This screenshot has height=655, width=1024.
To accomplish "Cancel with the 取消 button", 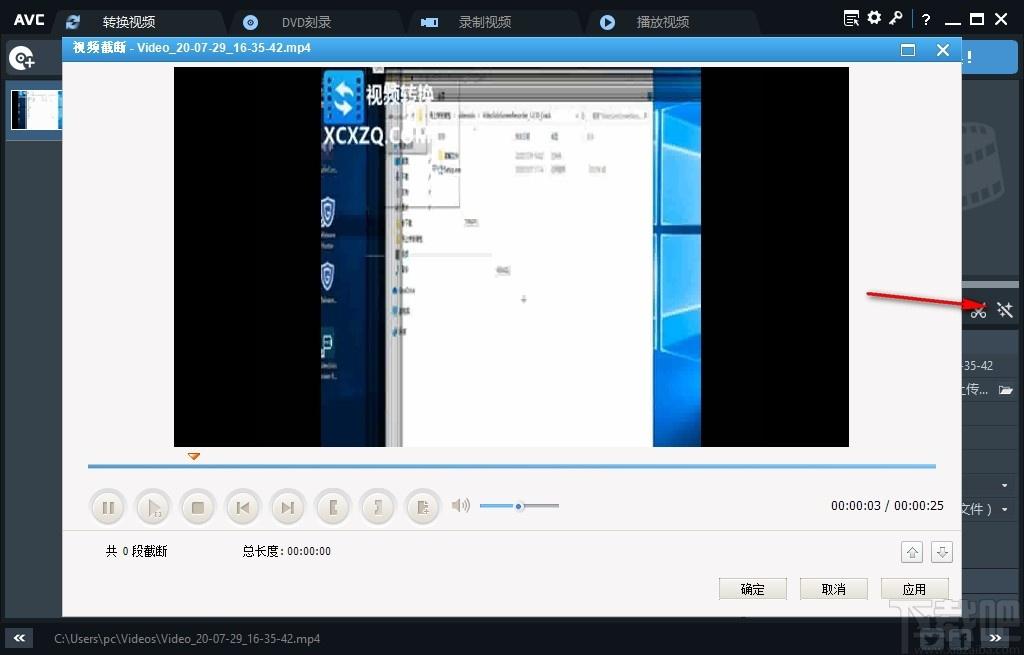I will coord(833,589).
